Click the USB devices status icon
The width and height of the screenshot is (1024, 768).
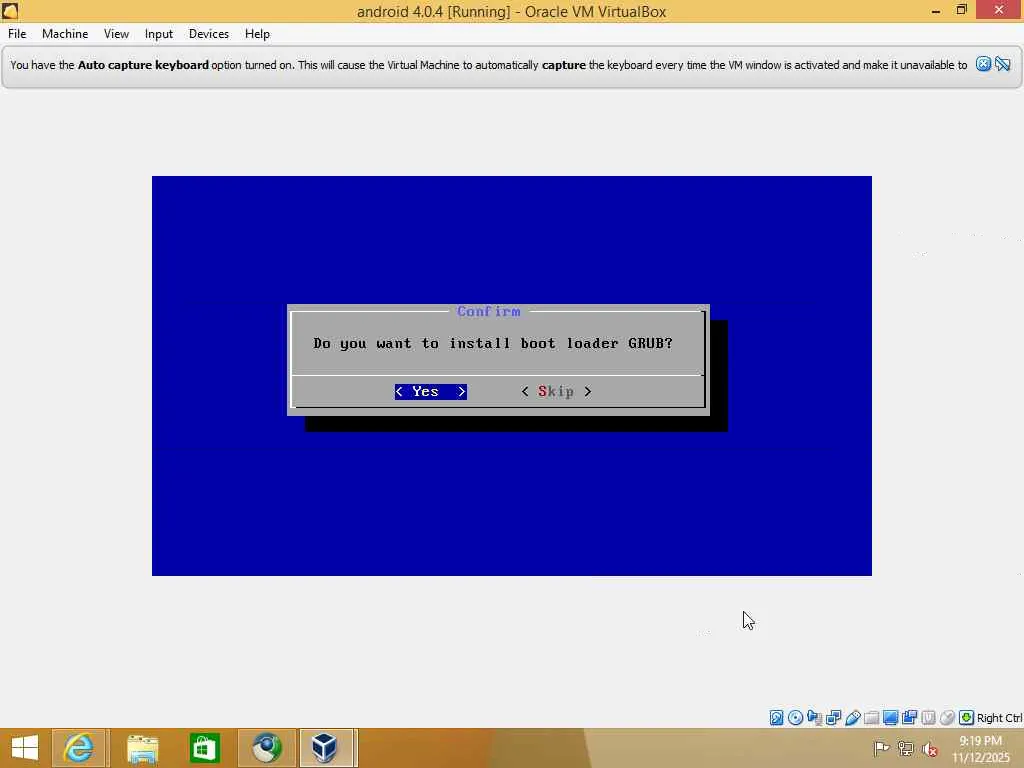(x=852, y=718)
